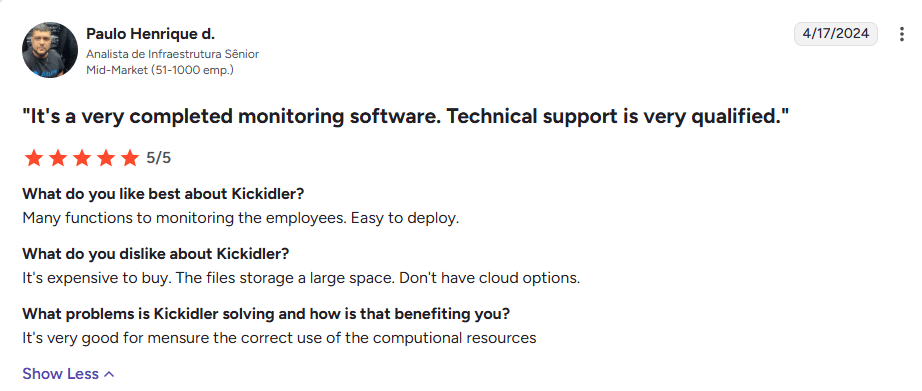Select the third rating star

tap(81, 158)
